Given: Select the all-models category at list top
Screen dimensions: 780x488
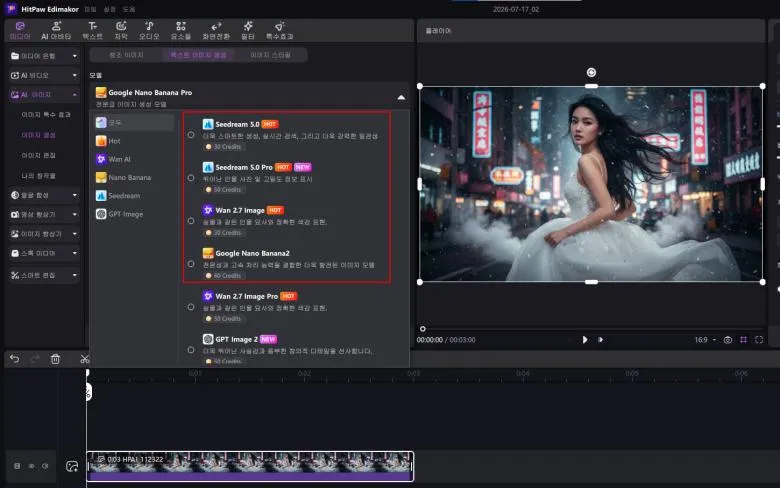Looking at the screenshot, I should pyautogui.click(x=133, y=122).
